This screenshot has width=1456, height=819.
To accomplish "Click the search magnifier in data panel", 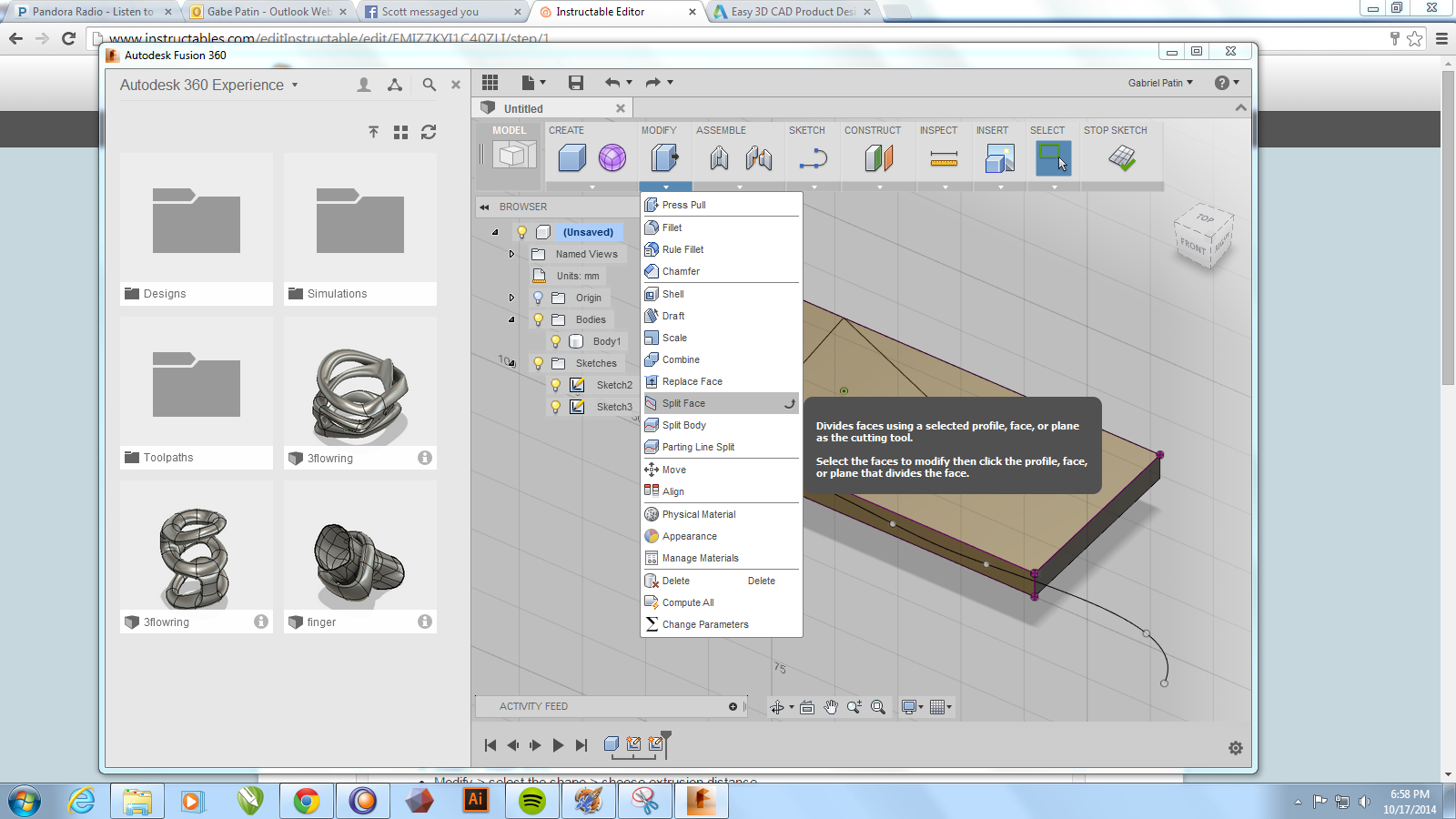I will (x=429, y=85).
